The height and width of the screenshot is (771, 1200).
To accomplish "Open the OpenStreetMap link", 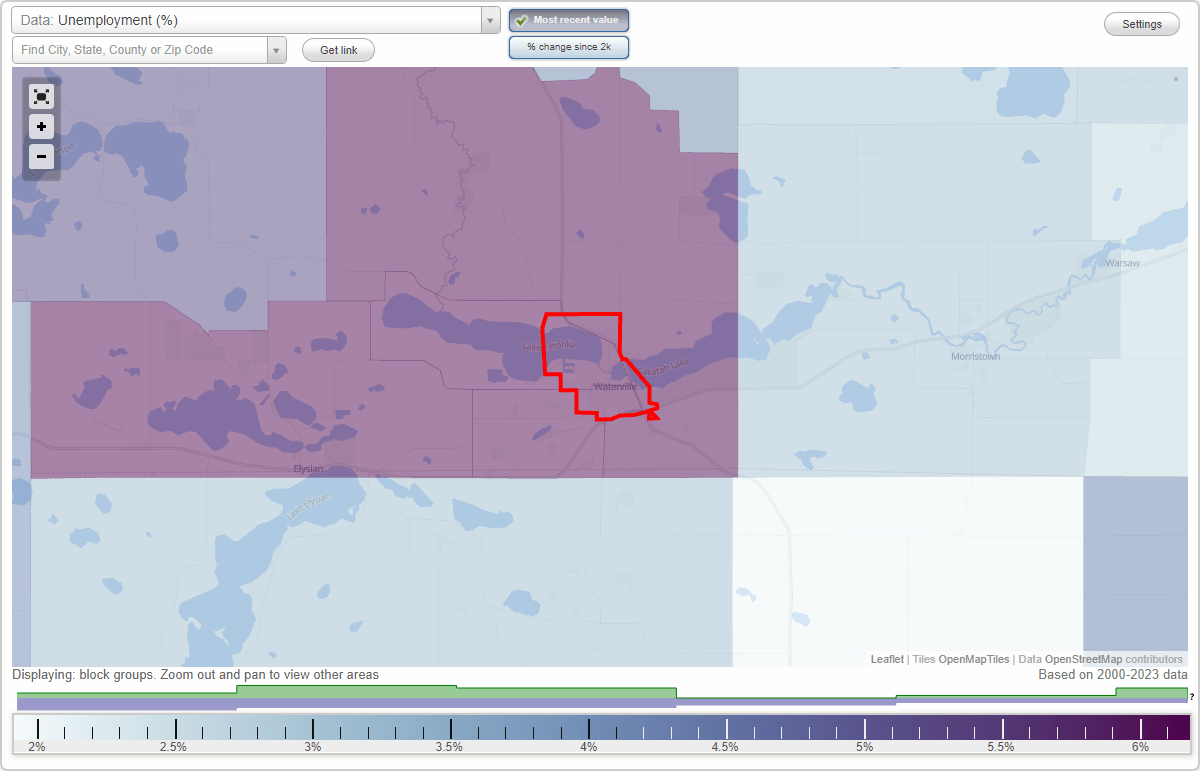I will tap(1083, 659).
